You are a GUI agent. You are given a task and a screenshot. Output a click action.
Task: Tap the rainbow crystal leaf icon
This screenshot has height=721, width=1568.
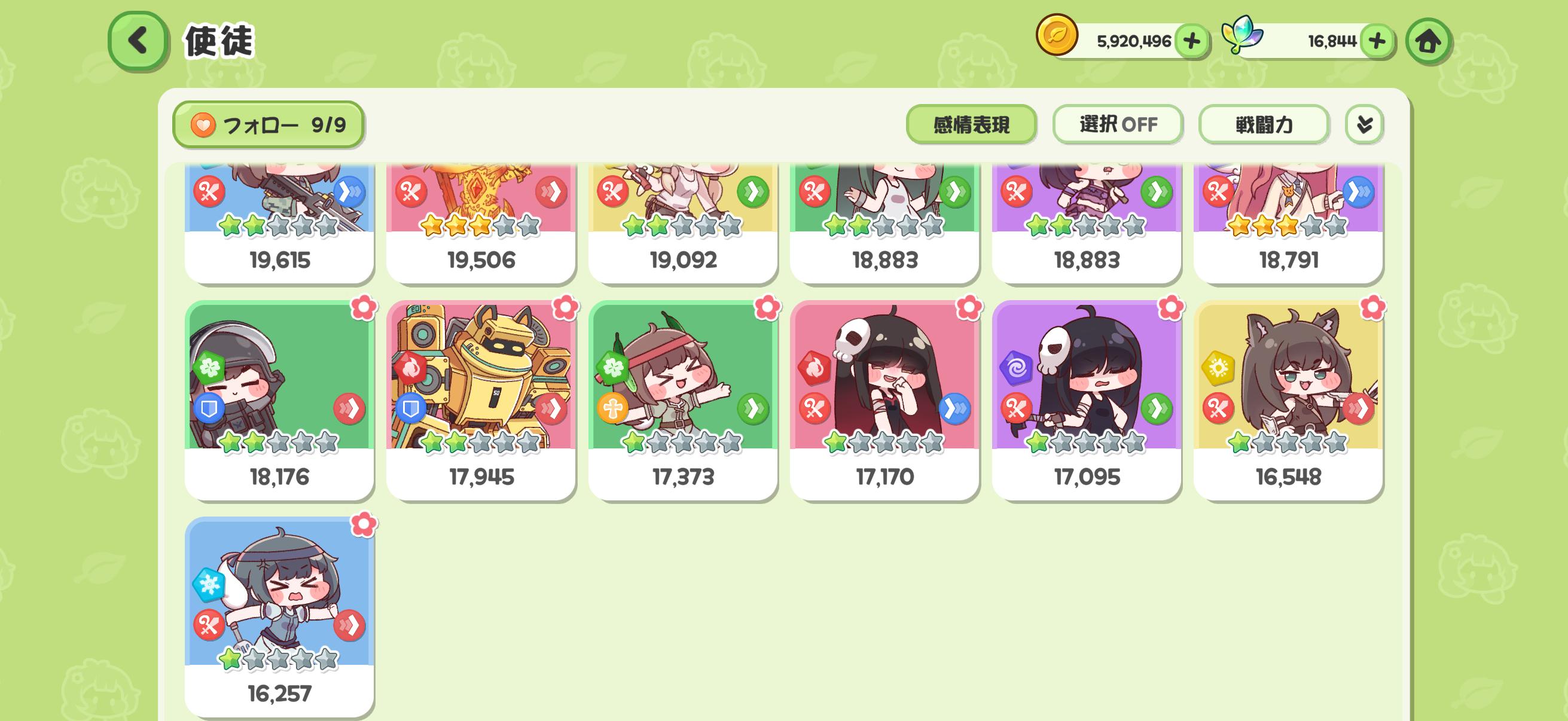[x=1241, y=35]
